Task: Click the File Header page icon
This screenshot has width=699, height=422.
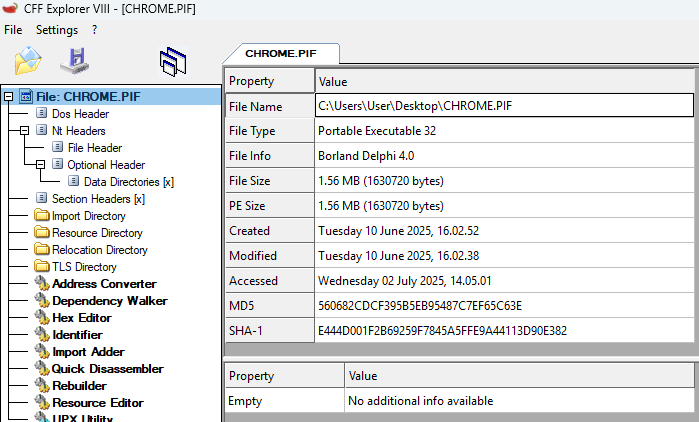Action: [x=58, y=147]
